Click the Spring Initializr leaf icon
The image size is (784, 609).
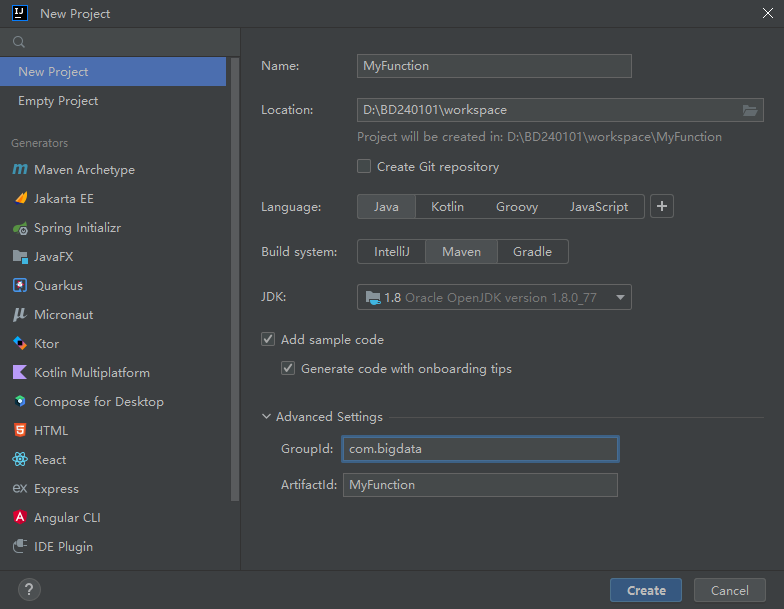(20, 228)
